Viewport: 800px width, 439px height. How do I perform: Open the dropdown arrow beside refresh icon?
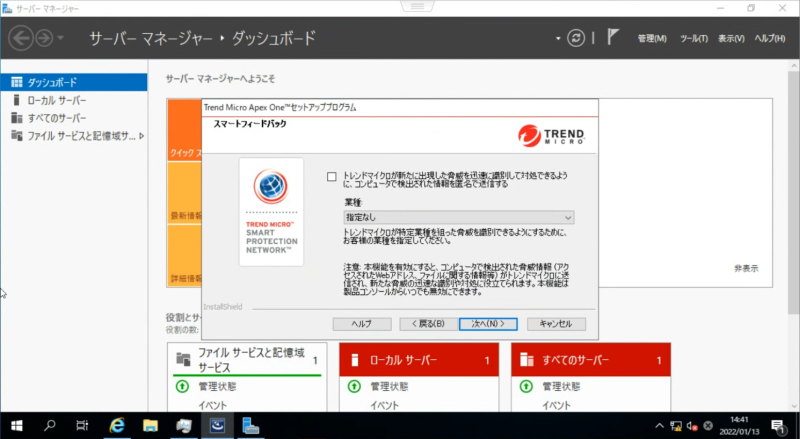[x=558, y=38]
